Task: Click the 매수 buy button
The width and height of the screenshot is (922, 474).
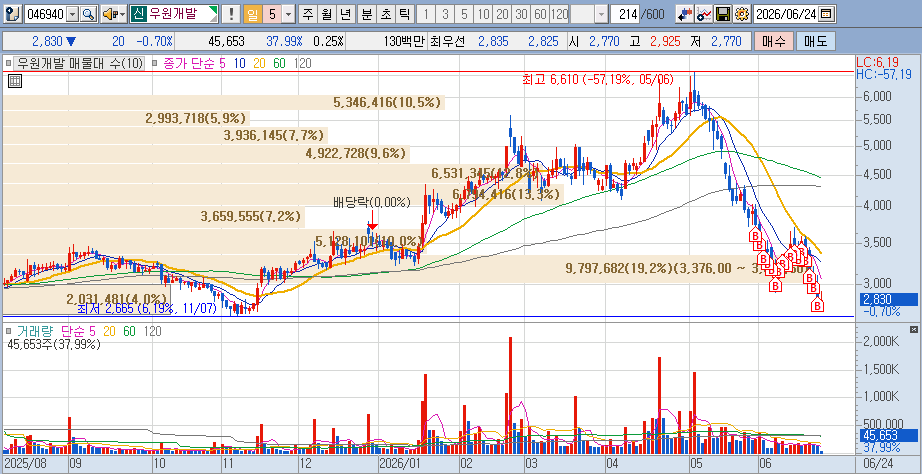Action: click(774, 41)
